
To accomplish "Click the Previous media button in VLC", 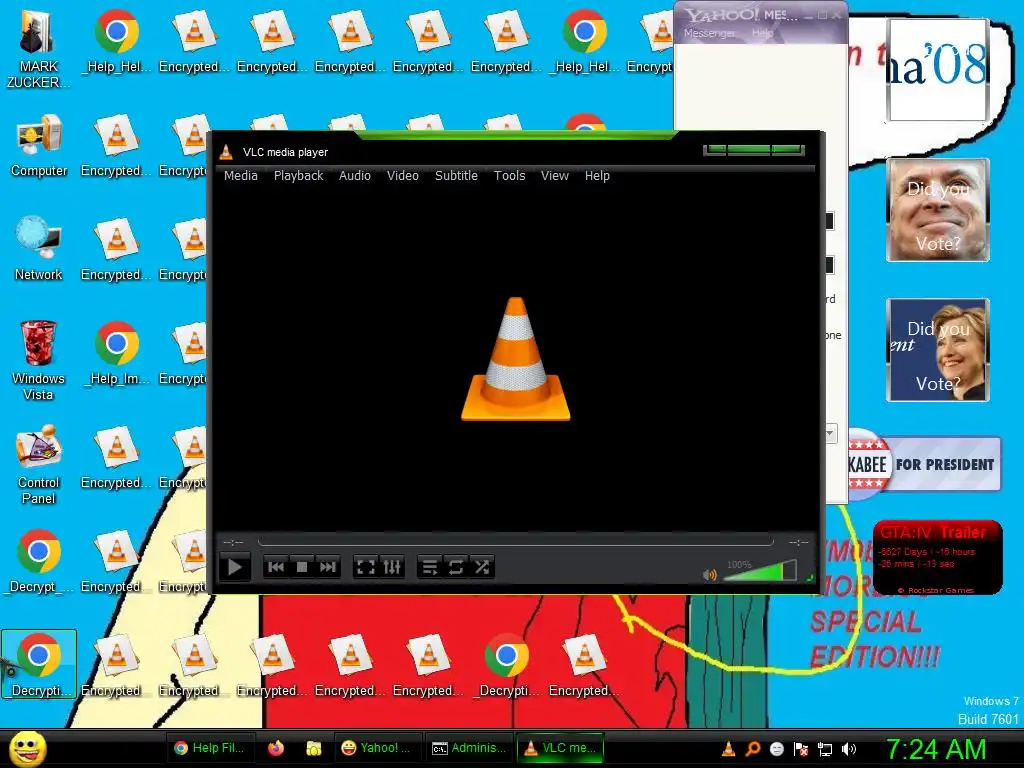I will 276,567.
